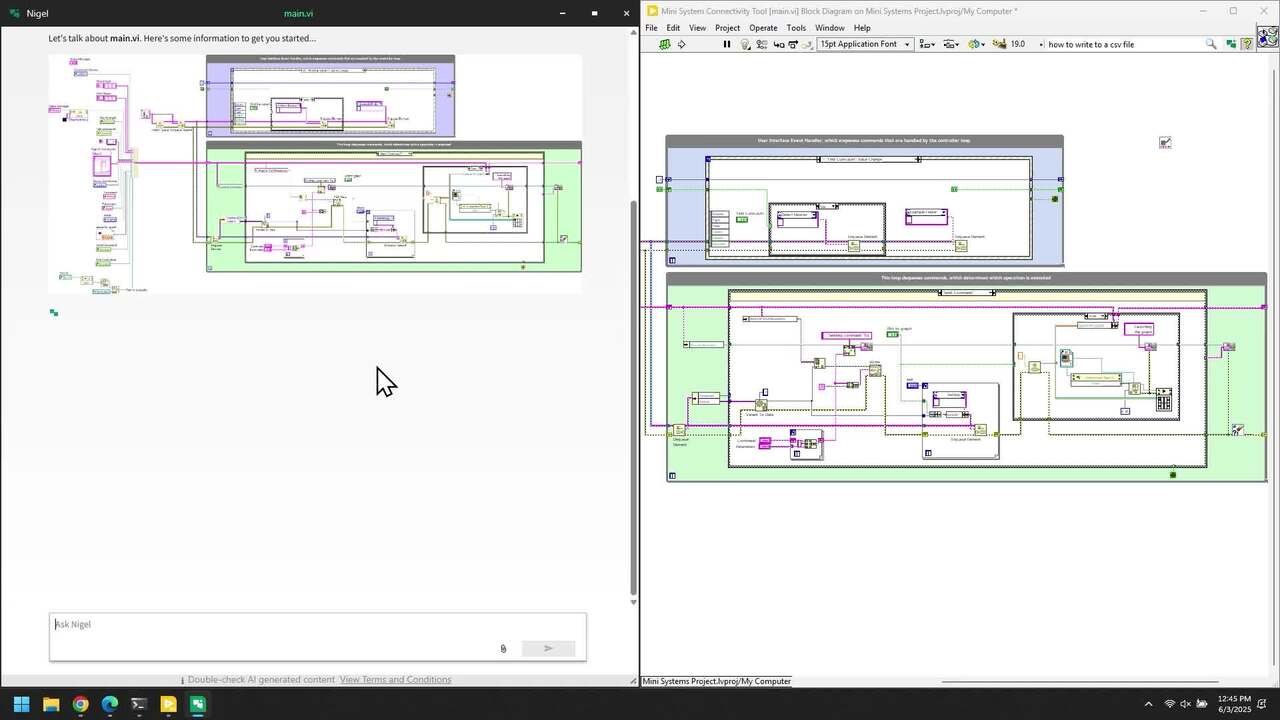The width and height of the screenshot is (1280, 720).
Task: Open the Operate menu
Action: [763, 27]
